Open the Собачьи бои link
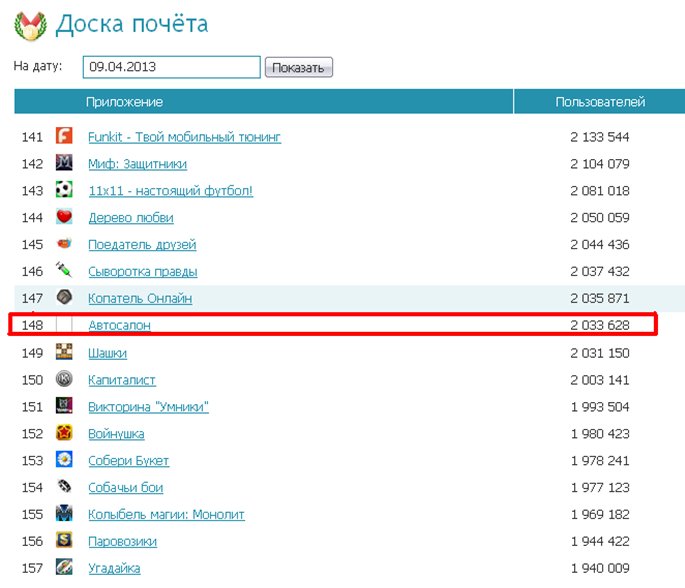 click(126, 488)
